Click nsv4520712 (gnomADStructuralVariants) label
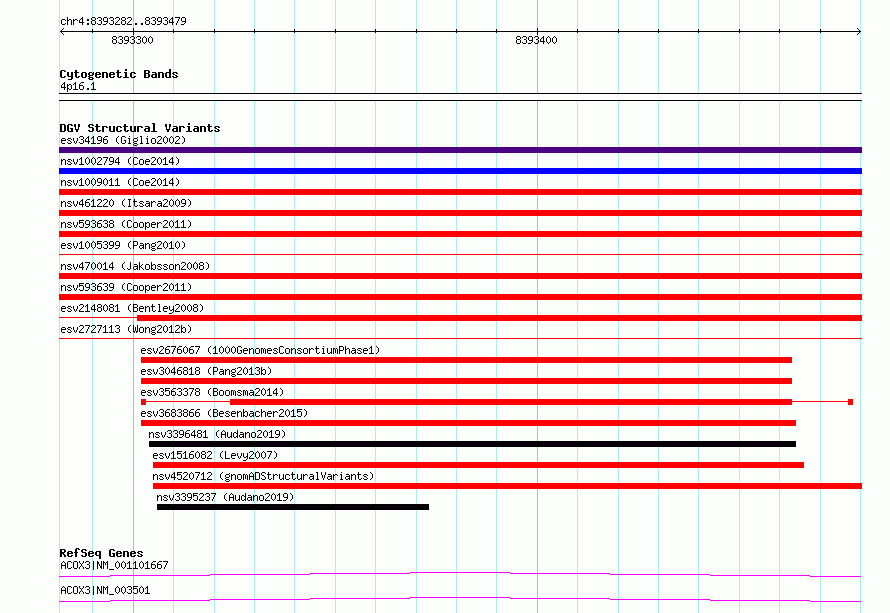The height and width of the screenshot is (613, 890). (263, 476)
